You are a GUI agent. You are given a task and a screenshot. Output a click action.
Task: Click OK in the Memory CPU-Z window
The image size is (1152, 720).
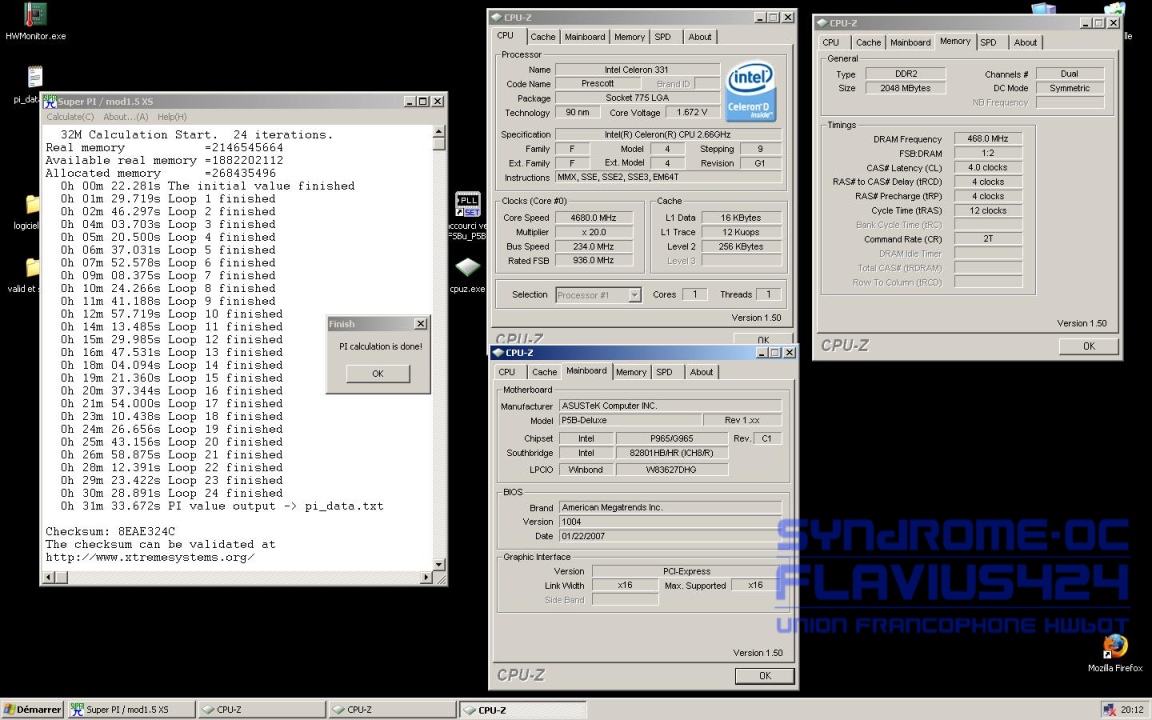[1089, 346]
